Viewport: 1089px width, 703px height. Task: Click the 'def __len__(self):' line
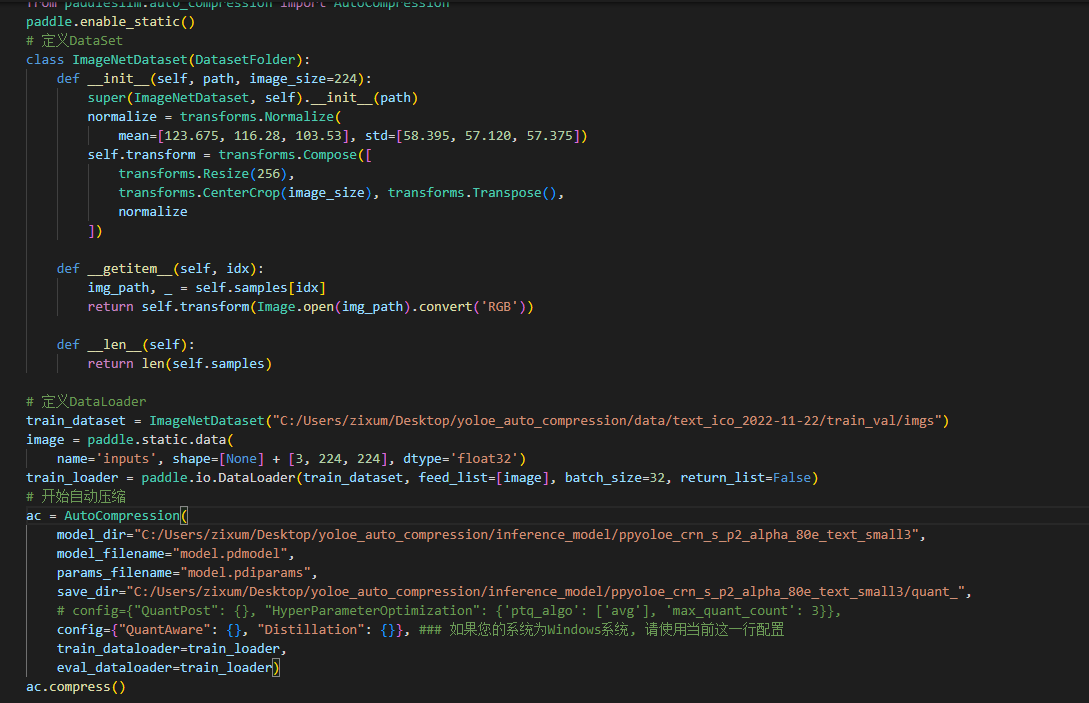click(126, 345)
